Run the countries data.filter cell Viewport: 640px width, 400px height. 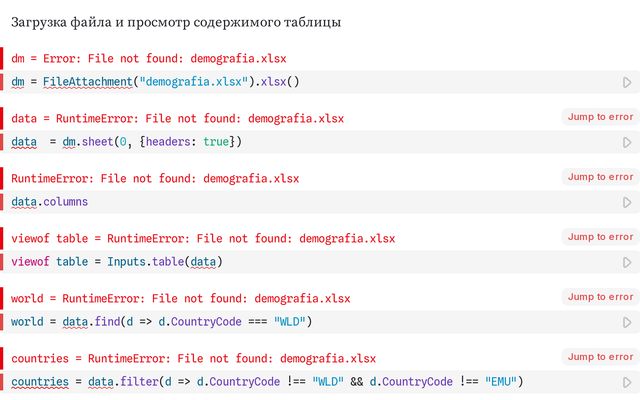pyautogui.click(x=627, y=382)
